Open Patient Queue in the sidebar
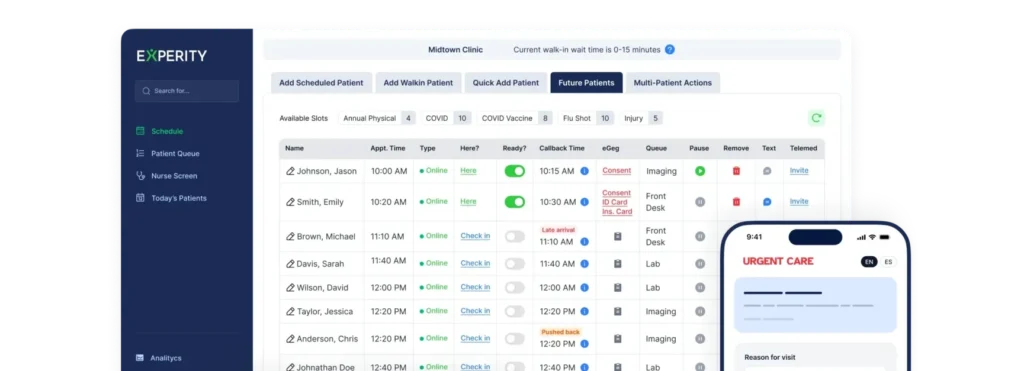1024x371 pixels. (167, 153)
